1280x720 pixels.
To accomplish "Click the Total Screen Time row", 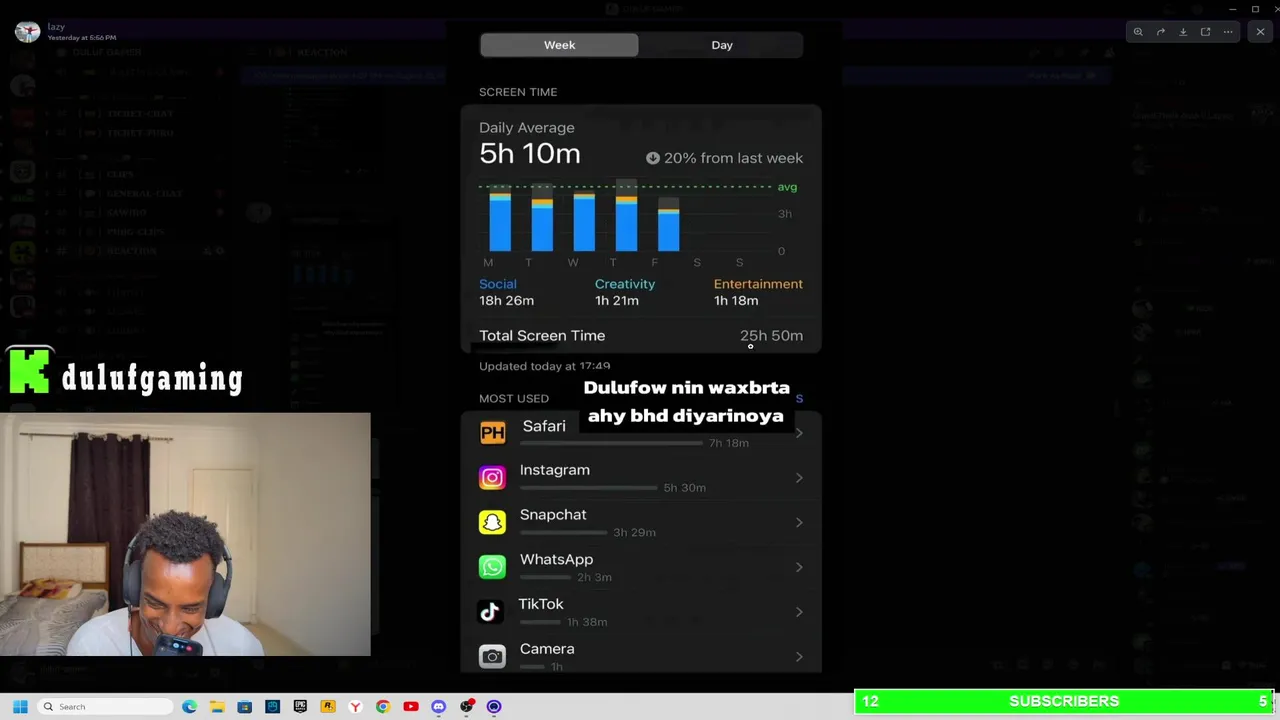I will coord(641,336).
